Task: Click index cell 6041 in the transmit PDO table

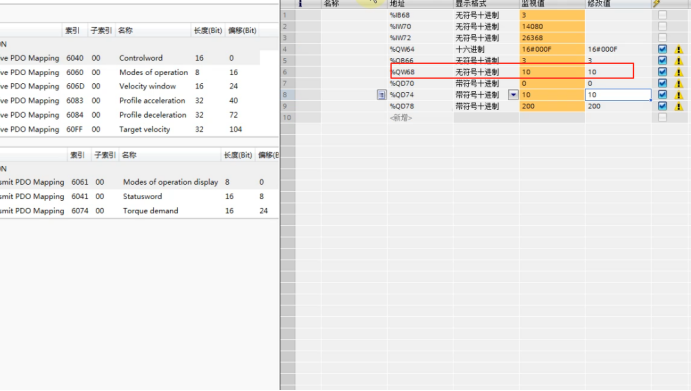Action: pyautogui.click(x=80, y=196)
